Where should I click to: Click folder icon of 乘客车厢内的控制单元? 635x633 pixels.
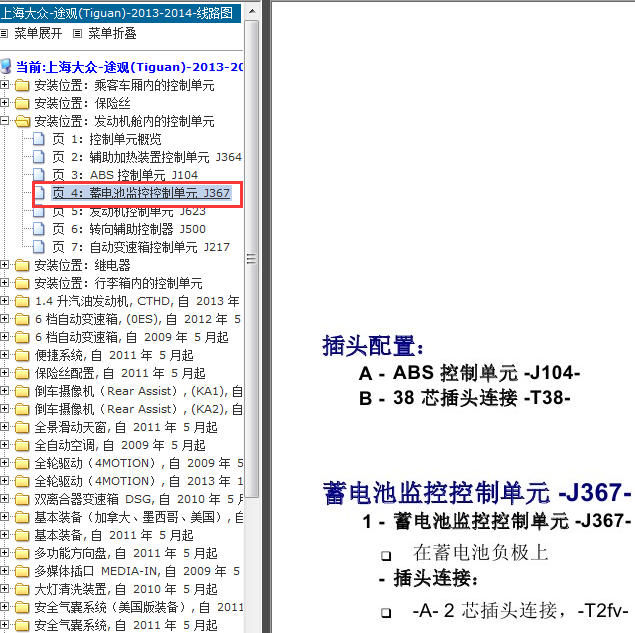point(22,85)
